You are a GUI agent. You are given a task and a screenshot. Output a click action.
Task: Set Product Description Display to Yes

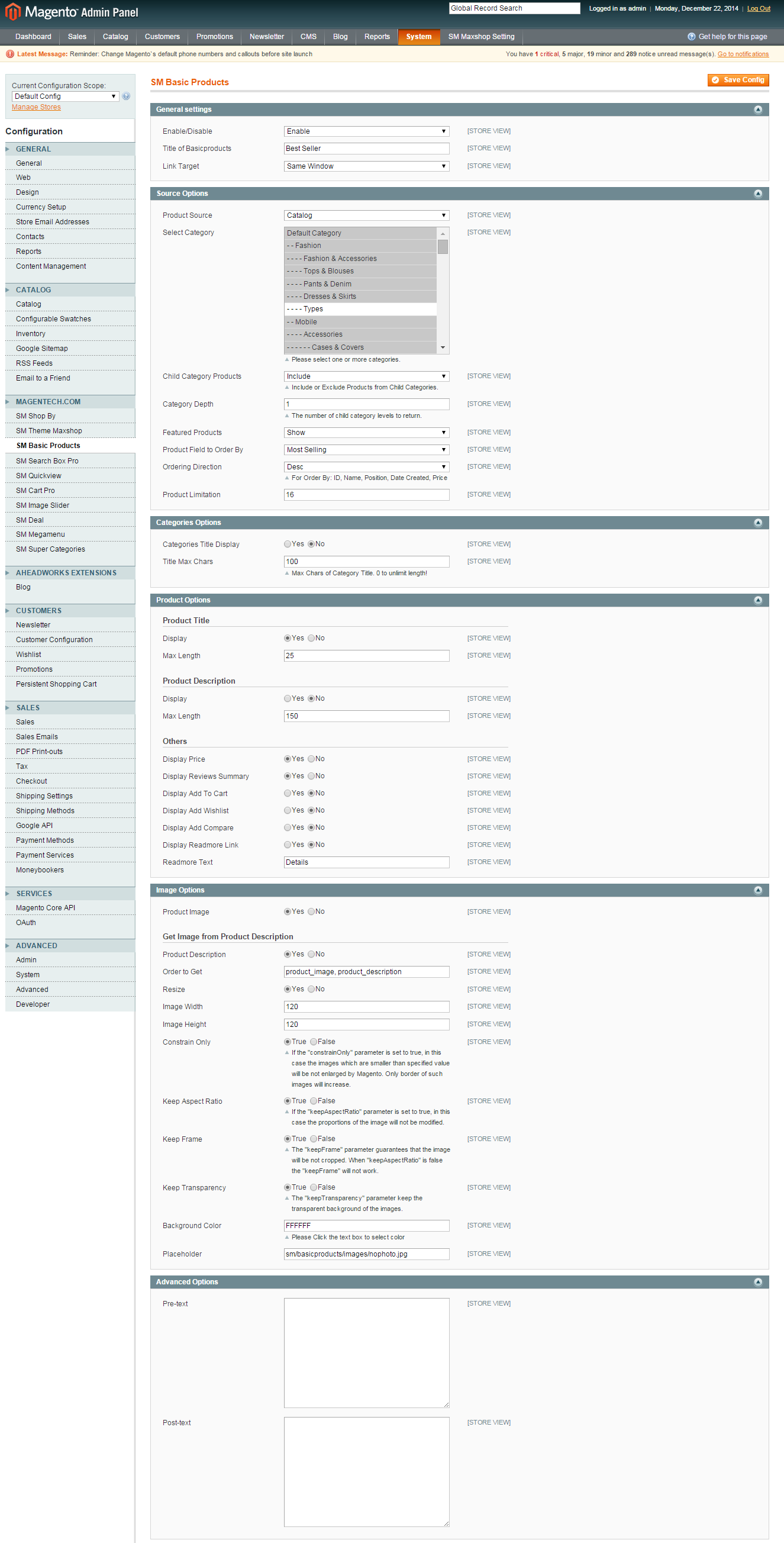(x=288, y=698)
